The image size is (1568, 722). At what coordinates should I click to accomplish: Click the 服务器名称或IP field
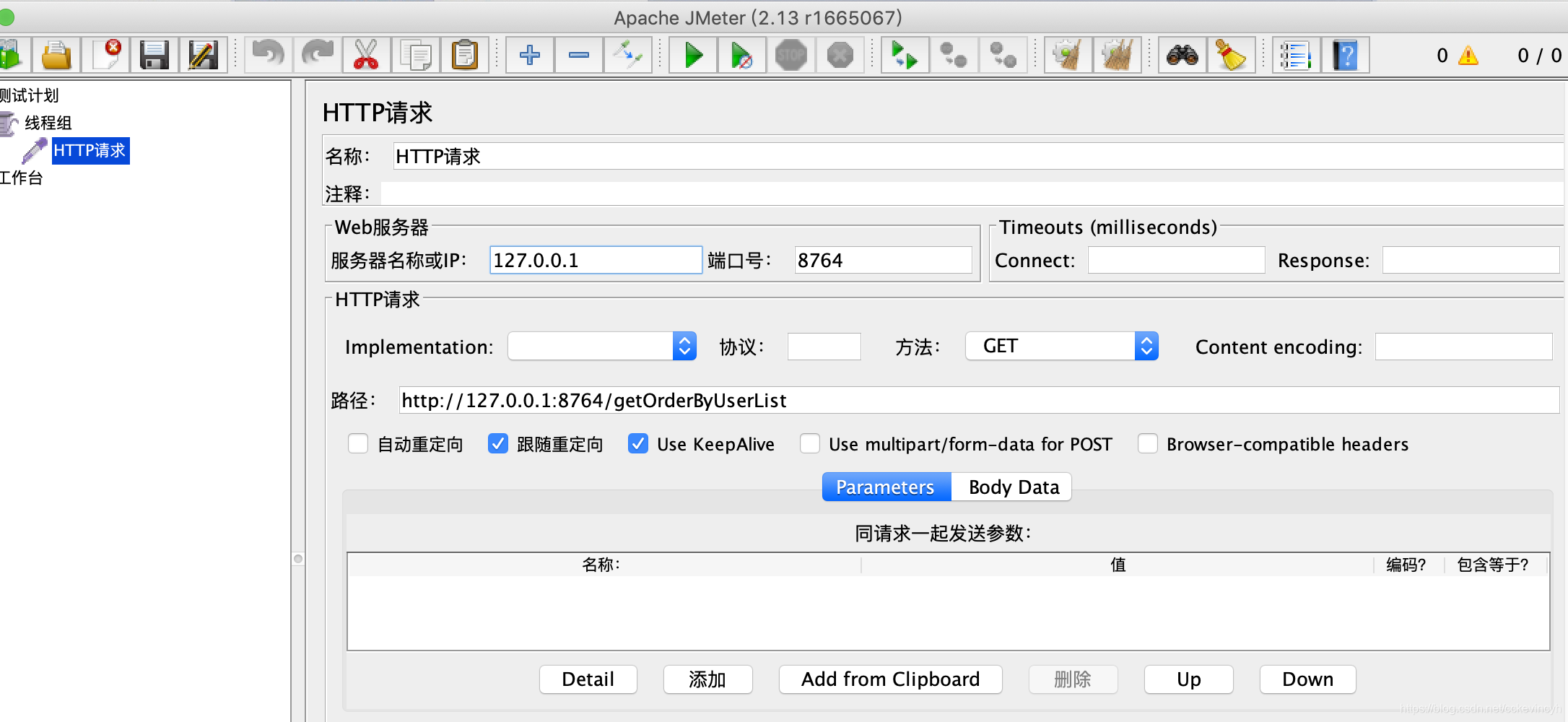click(x=596, y=260)
